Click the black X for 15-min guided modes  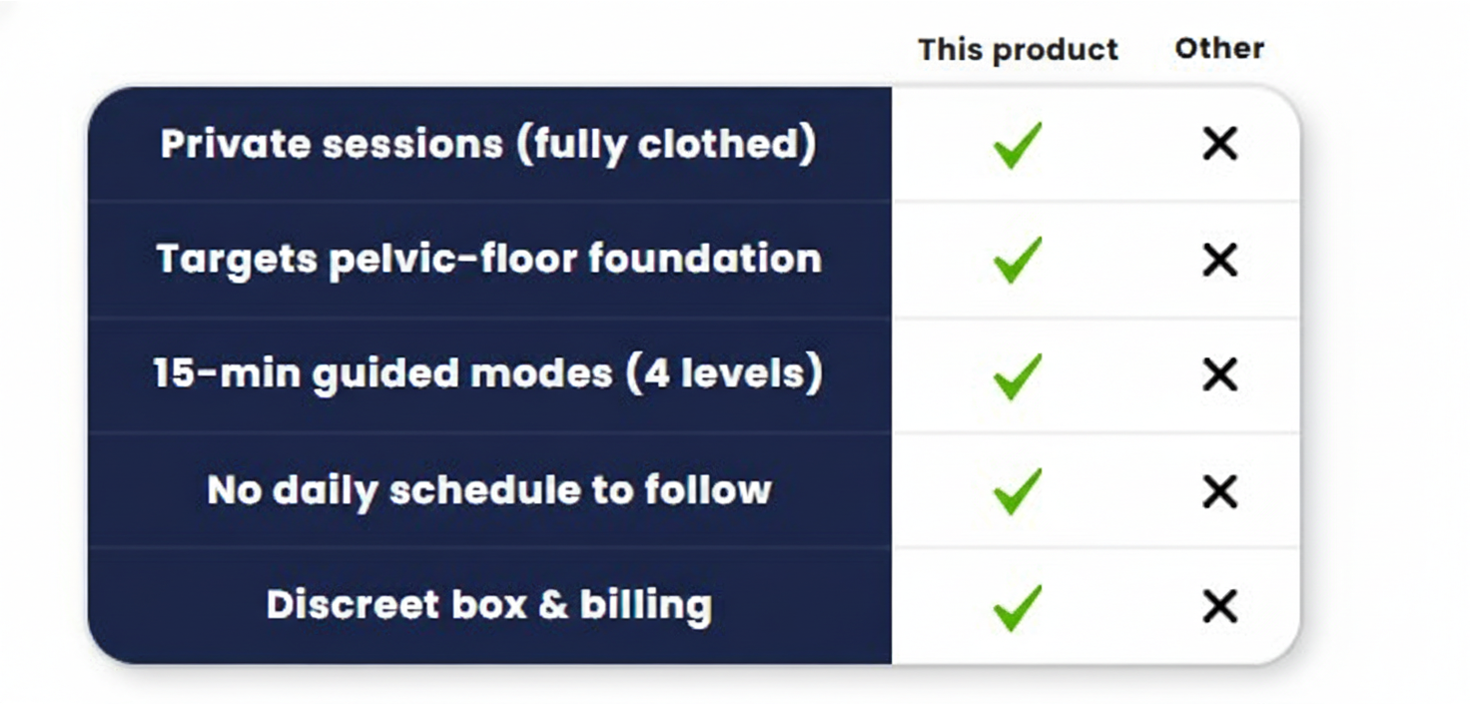tap(1220, 376)
